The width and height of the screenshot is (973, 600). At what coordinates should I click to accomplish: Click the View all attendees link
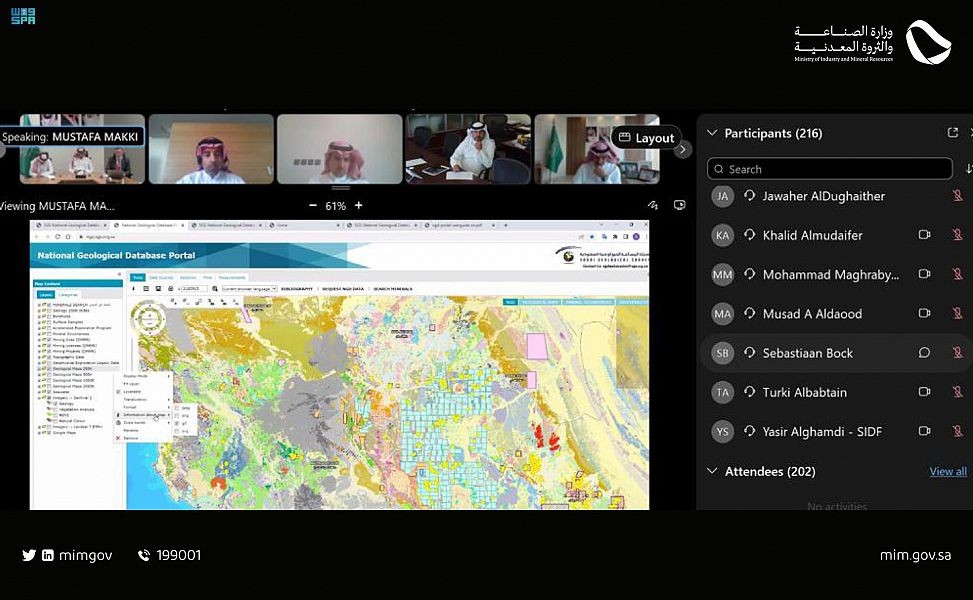(x=947, y=471)
